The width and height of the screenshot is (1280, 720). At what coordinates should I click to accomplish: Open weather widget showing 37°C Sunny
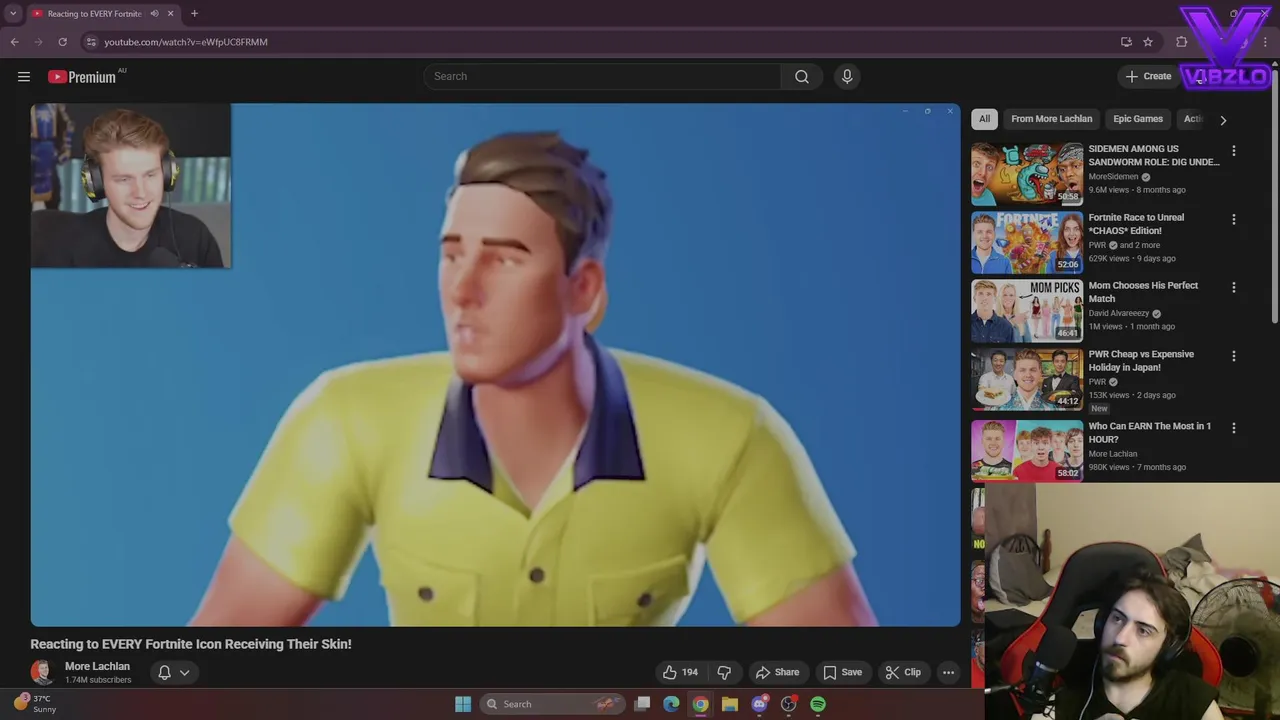(36, 704)
